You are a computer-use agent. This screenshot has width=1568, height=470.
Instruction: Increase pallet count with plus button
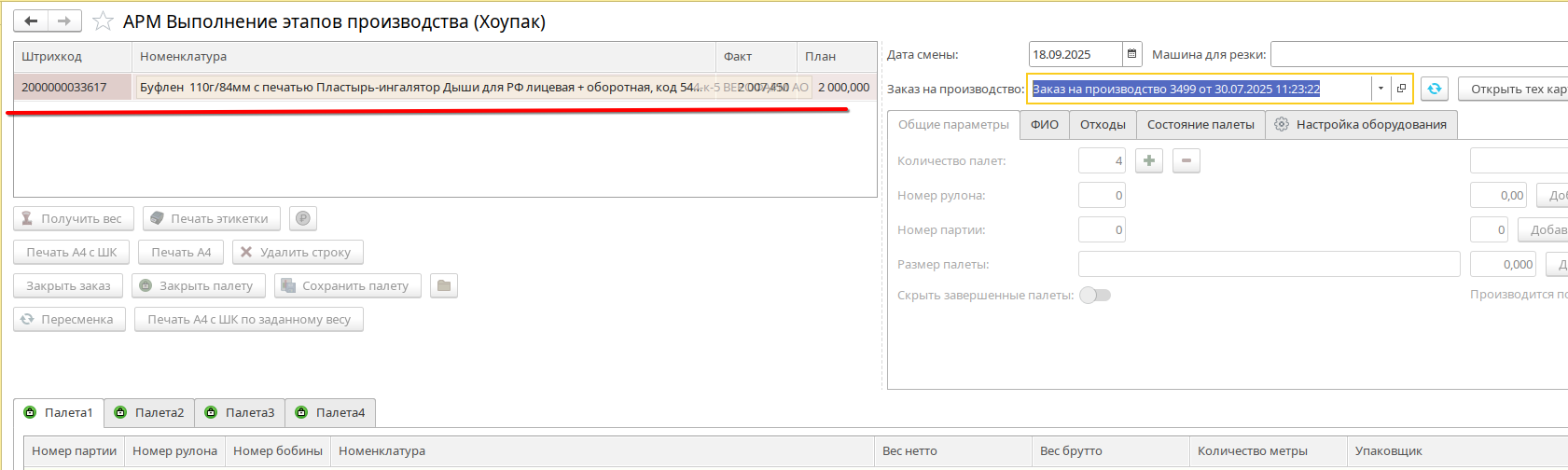(x=1149, y=160)
